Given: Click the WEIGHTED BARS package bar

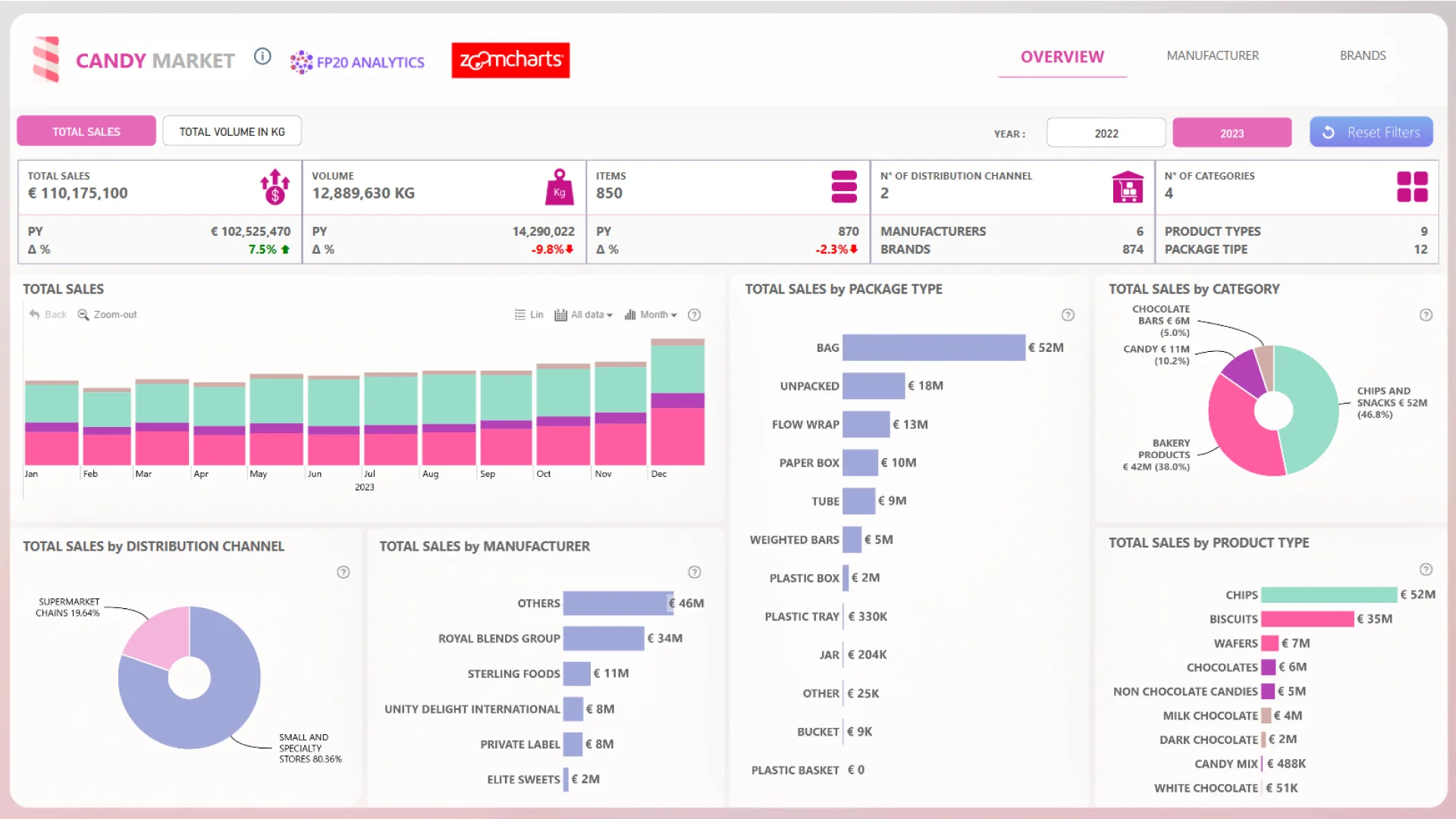Looking at the screenshot, I should coord(852,539).
